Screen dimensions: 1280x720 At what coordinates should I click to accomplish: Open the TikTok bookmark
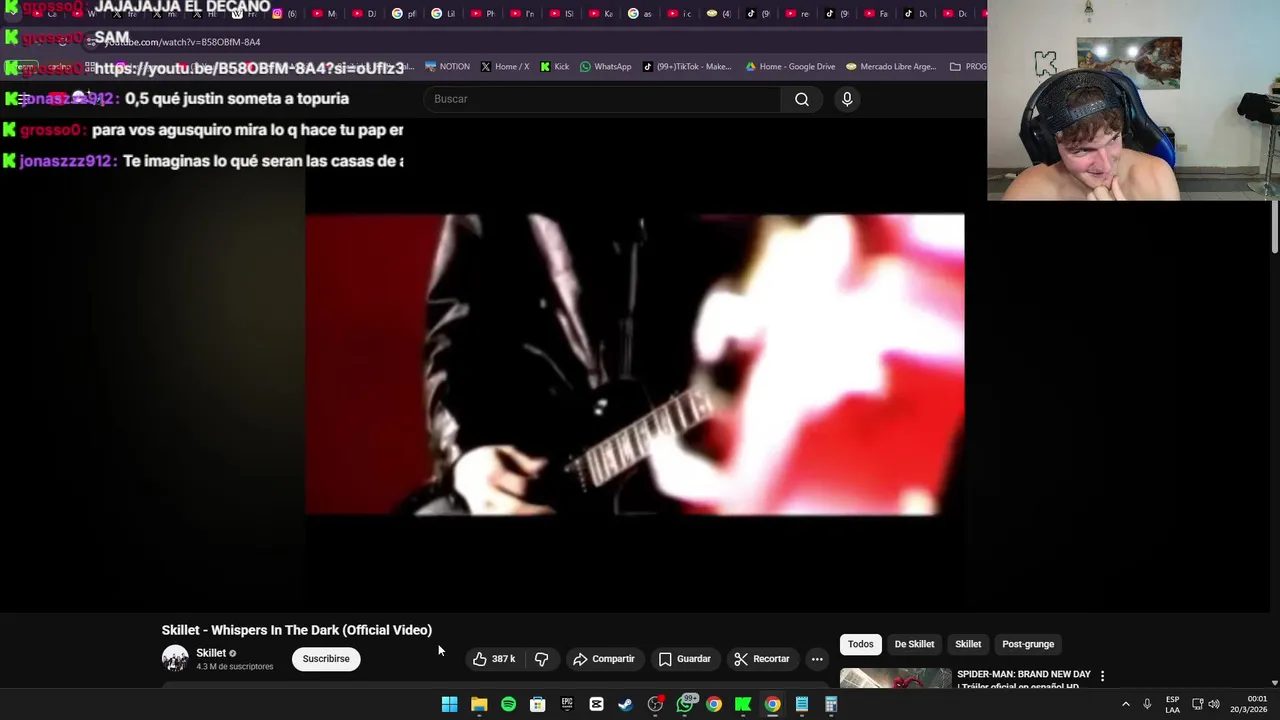[687, 67]
